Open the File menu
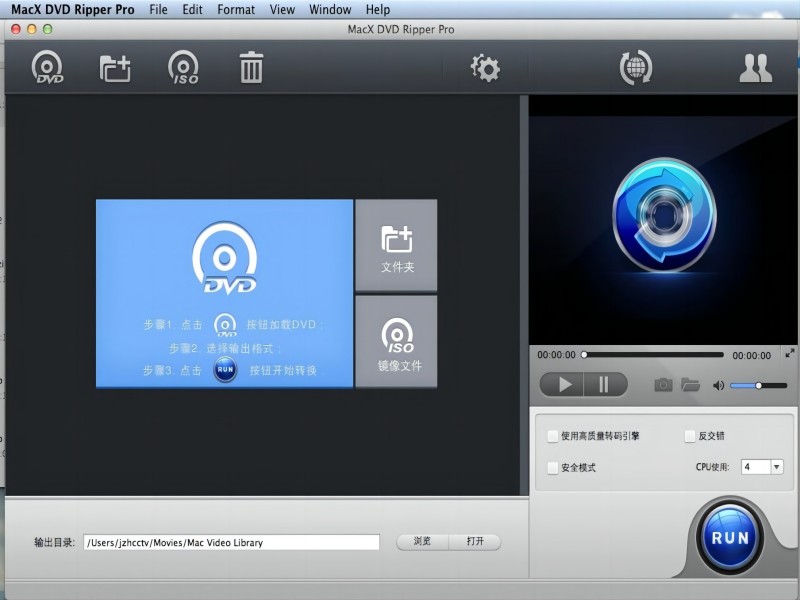Viewport: 800px width, 600px height. click(x=158, y=9)
